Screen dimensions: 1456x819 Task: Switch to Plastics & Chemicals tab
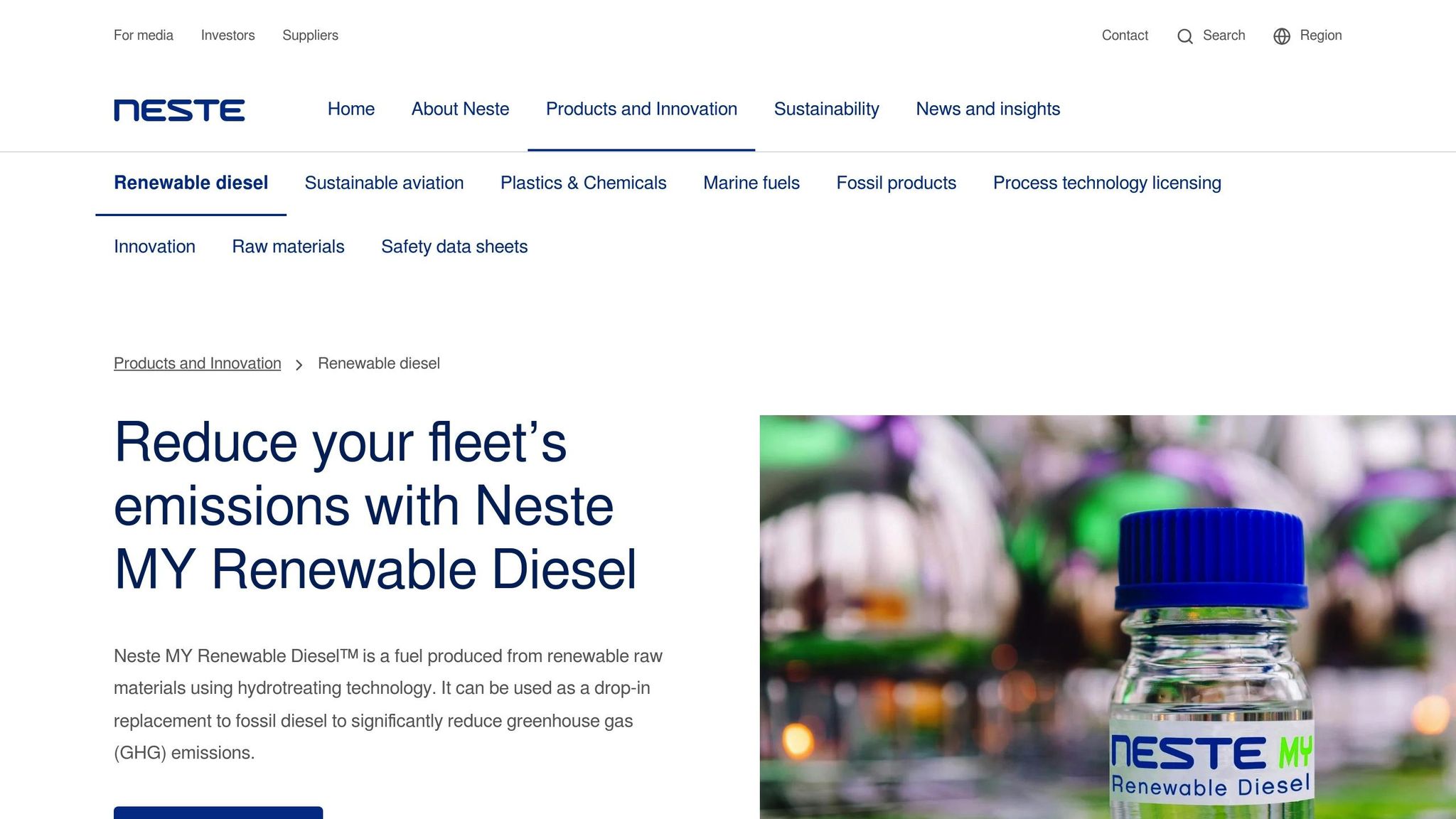click(583, 183)
